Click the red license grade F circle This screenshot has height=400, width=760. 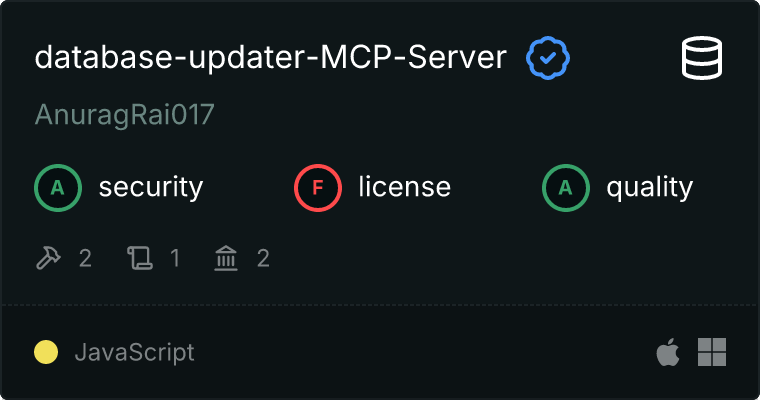[318, 188]
